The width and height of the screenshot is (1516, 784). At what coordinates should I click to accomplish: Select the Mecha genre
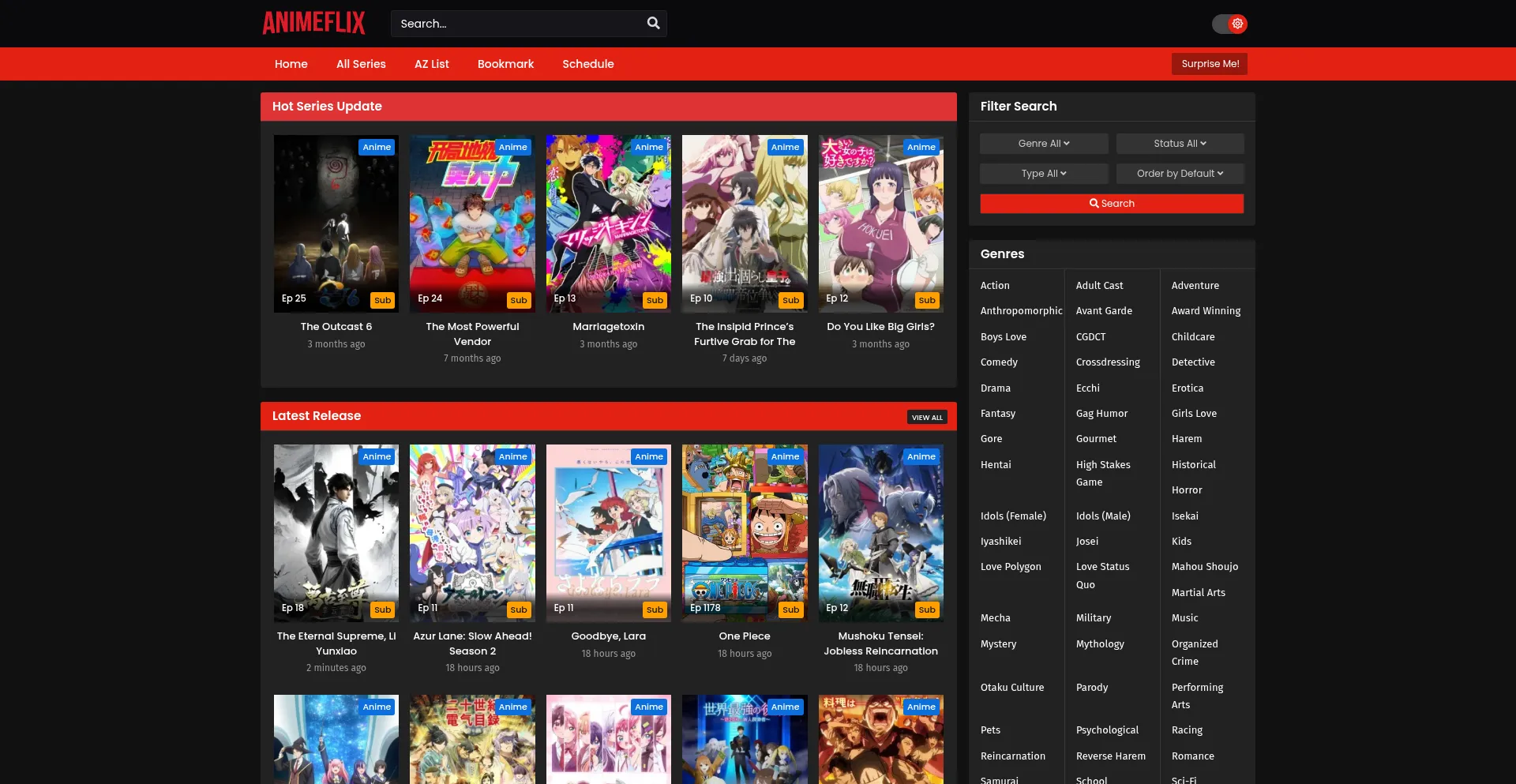coord(995,618)
